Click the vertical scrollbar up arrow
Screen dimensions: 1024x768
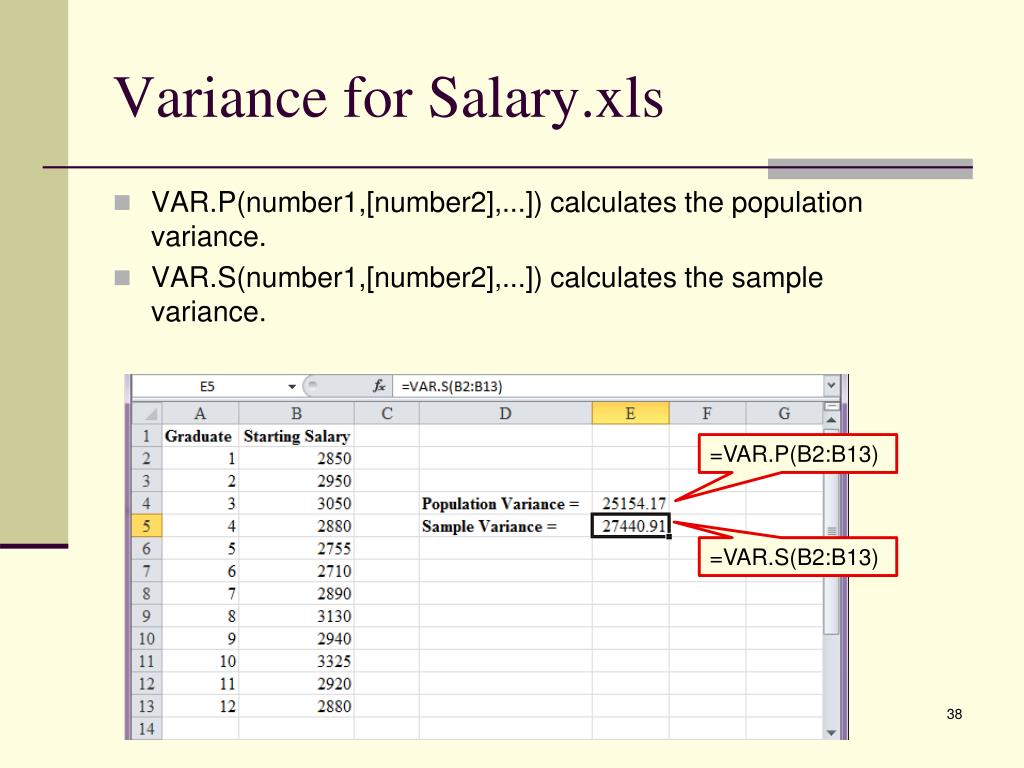(x=831, y=420)
